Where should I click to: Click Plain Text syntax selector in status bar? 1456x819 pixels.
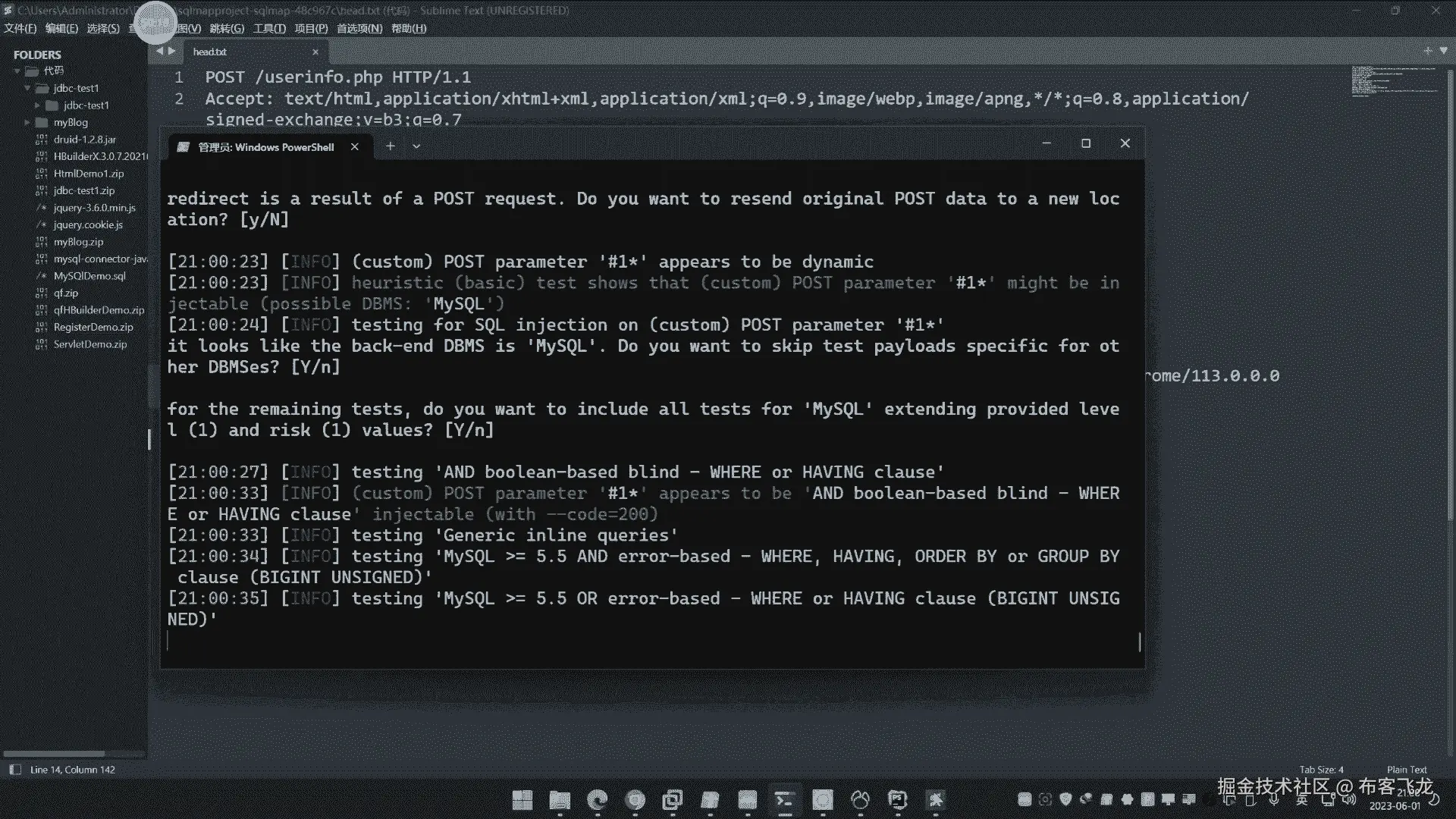(1406, 769)
